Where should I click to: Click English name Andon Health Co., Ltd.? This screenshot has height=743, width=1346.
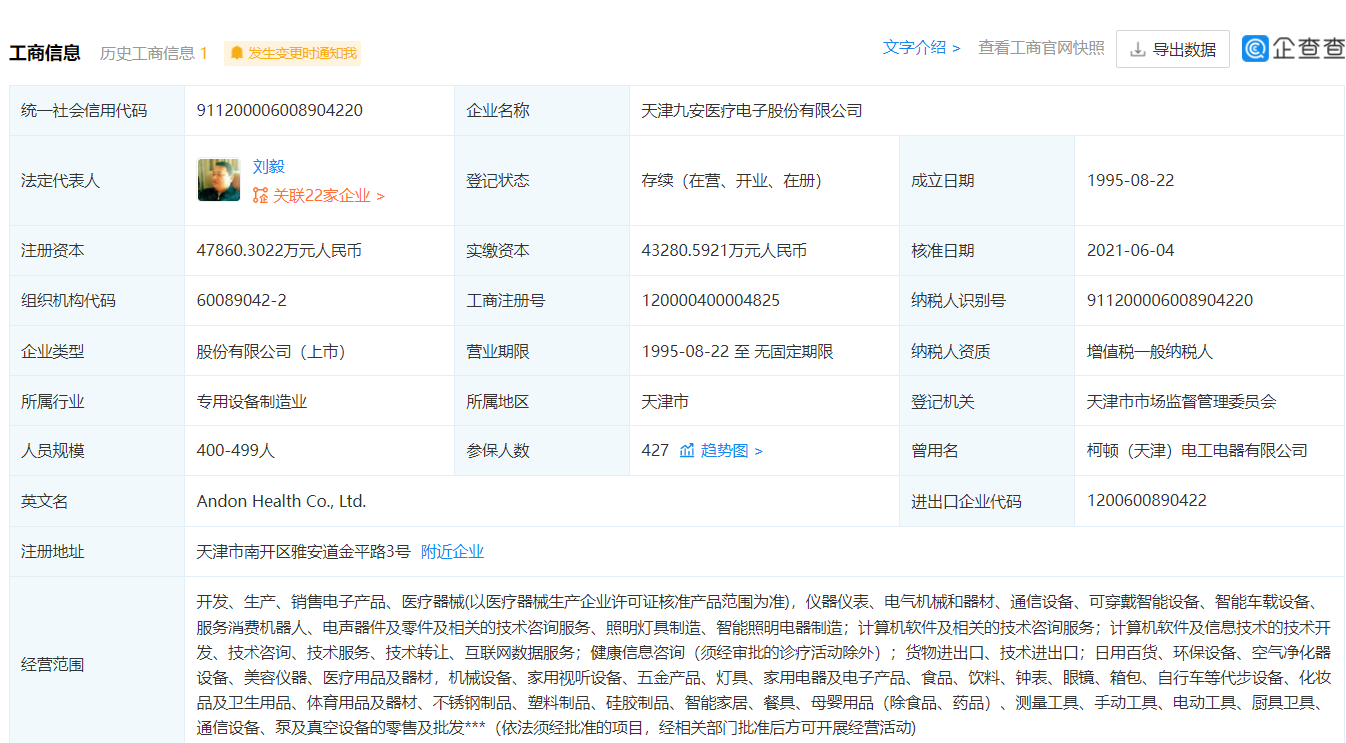(x=282, y=502)
